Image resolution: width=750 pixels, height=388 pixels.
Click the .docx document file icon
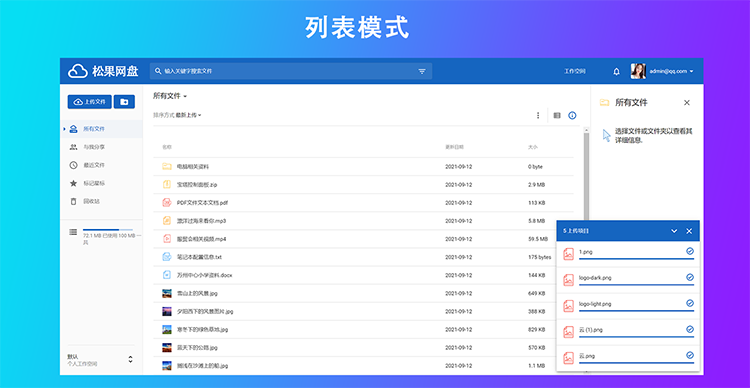[166, 275]
